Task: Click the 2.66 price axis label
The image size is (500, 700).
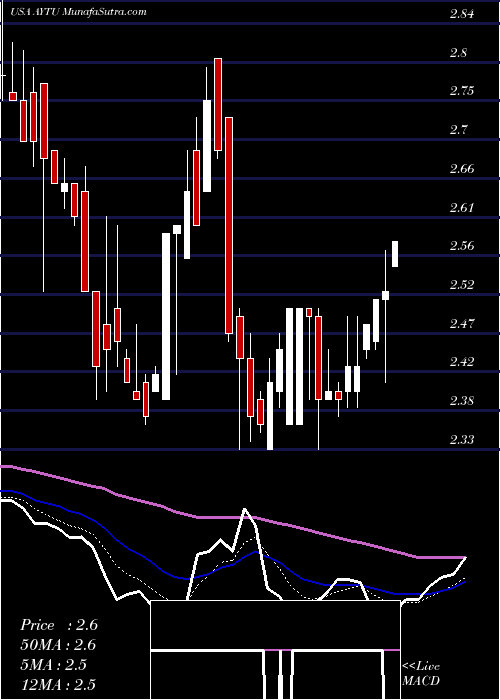Action: 462,169
